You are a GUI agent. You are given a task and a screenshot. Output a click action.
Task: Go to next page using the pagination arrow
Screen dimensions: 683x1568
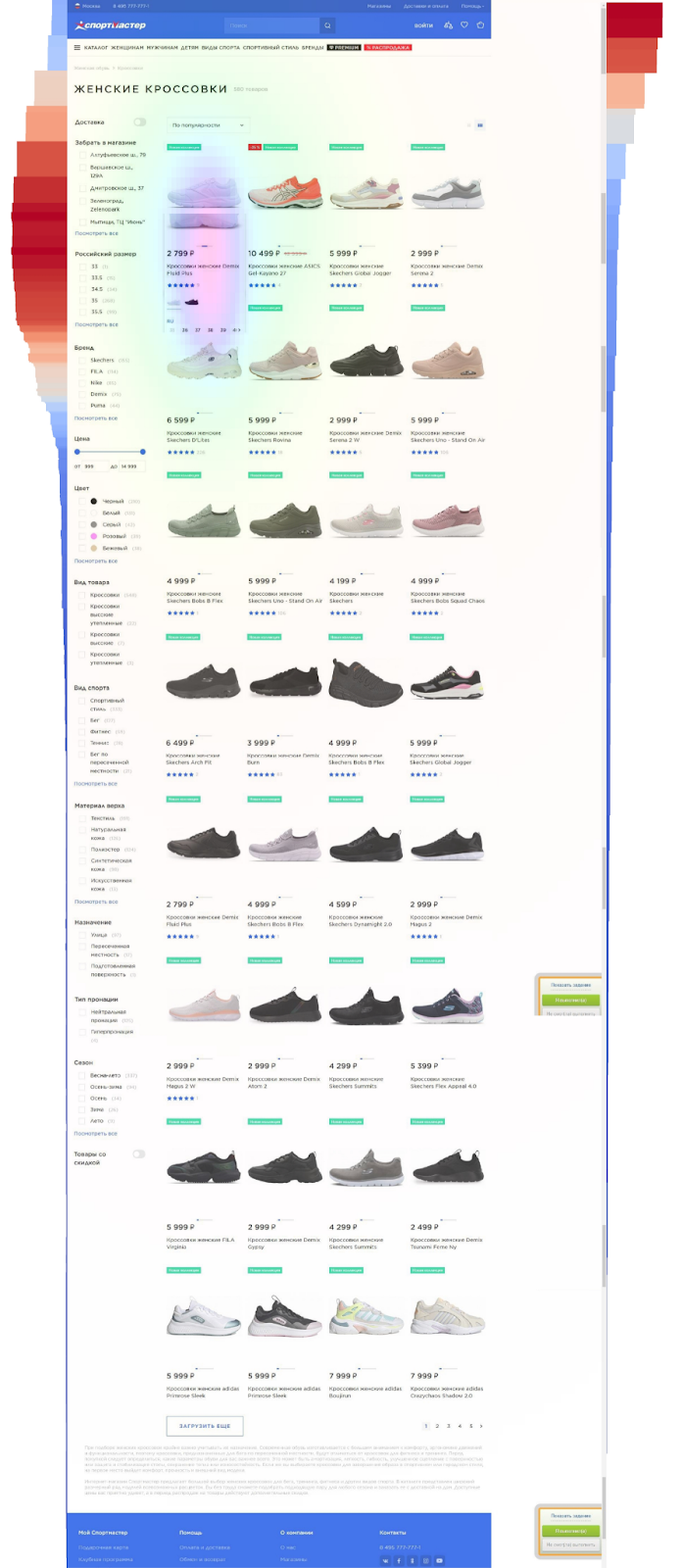[x=481, y=1426]
